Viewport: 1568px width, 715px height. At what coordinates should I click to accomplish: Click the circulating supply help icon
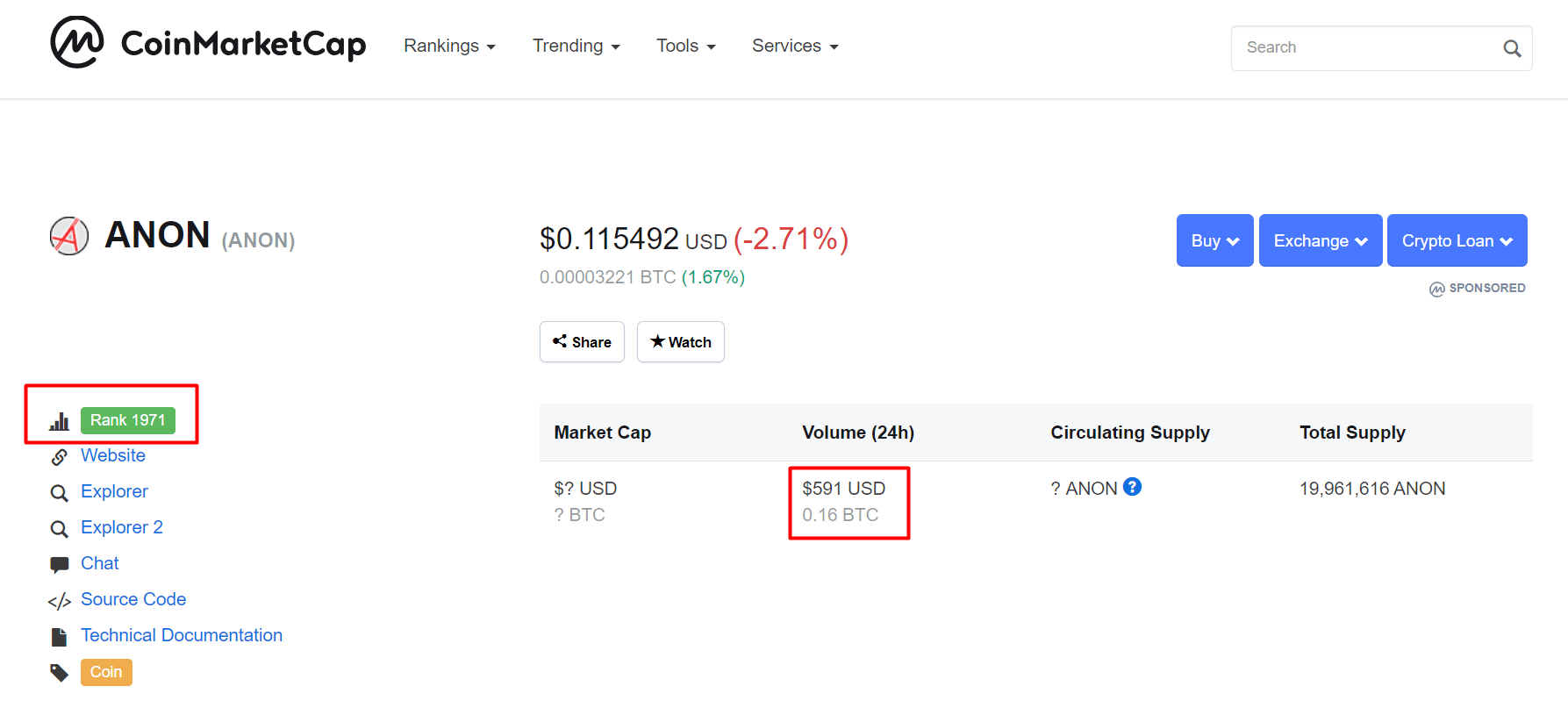coord(1132,487)
